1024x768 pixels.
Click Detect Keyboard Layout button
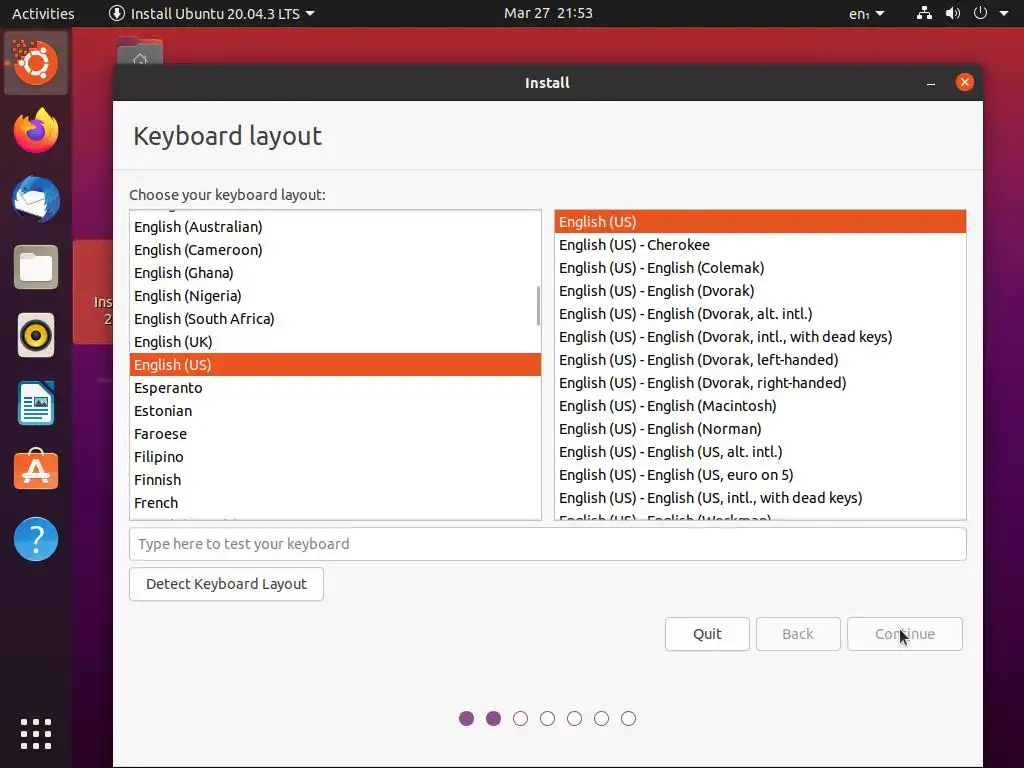pos(226,584)
